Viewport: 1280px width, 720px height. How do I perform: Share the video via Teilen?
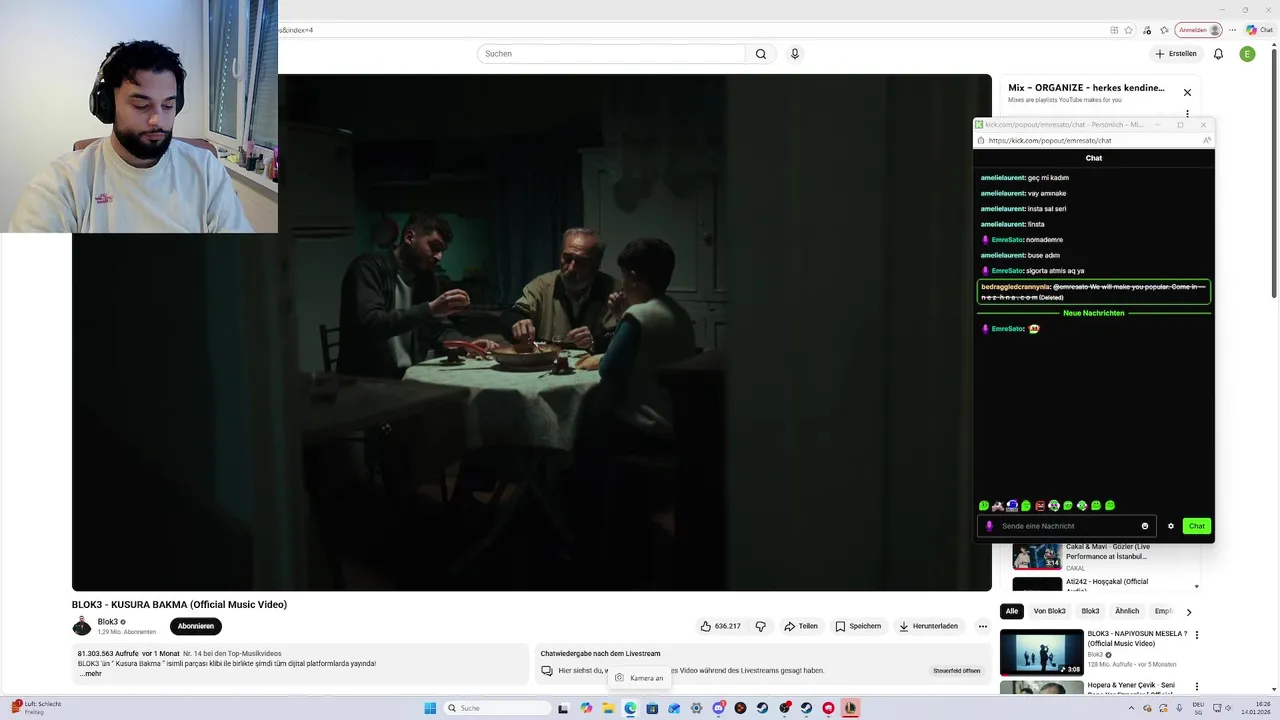pos(801,626)
